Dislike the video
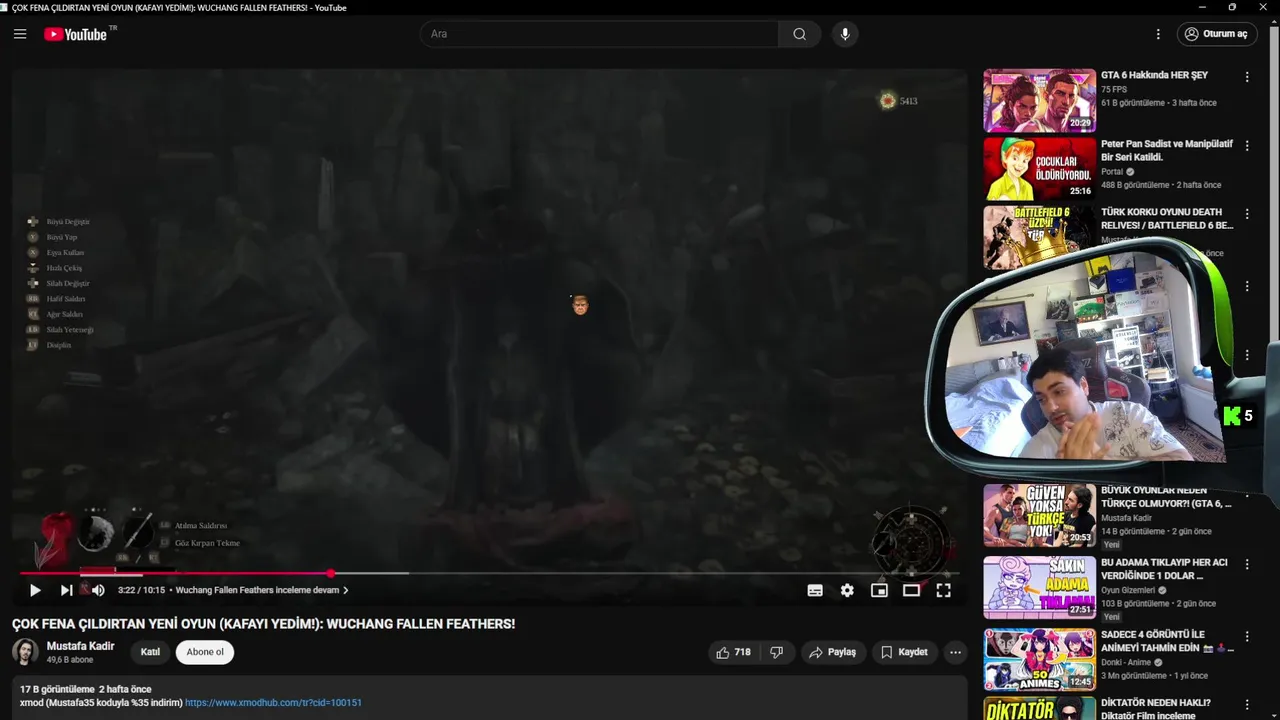1280x720 pixels. 776,652
